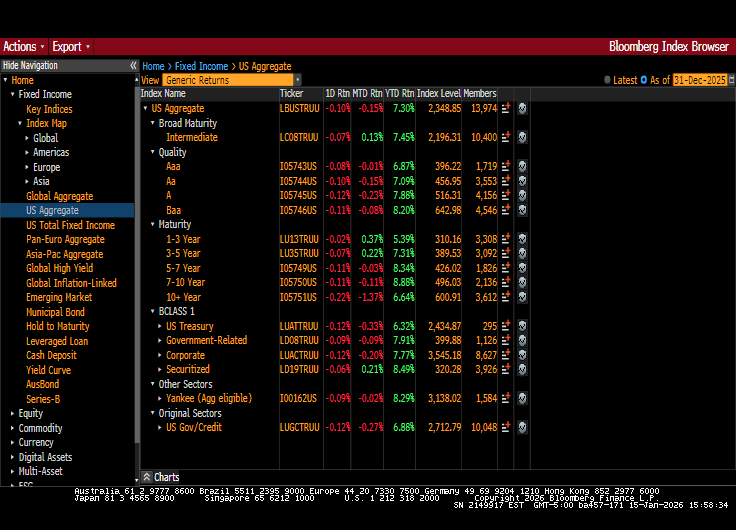Click the add-to-list icon for 1-3 Year row

pos(506,239)
